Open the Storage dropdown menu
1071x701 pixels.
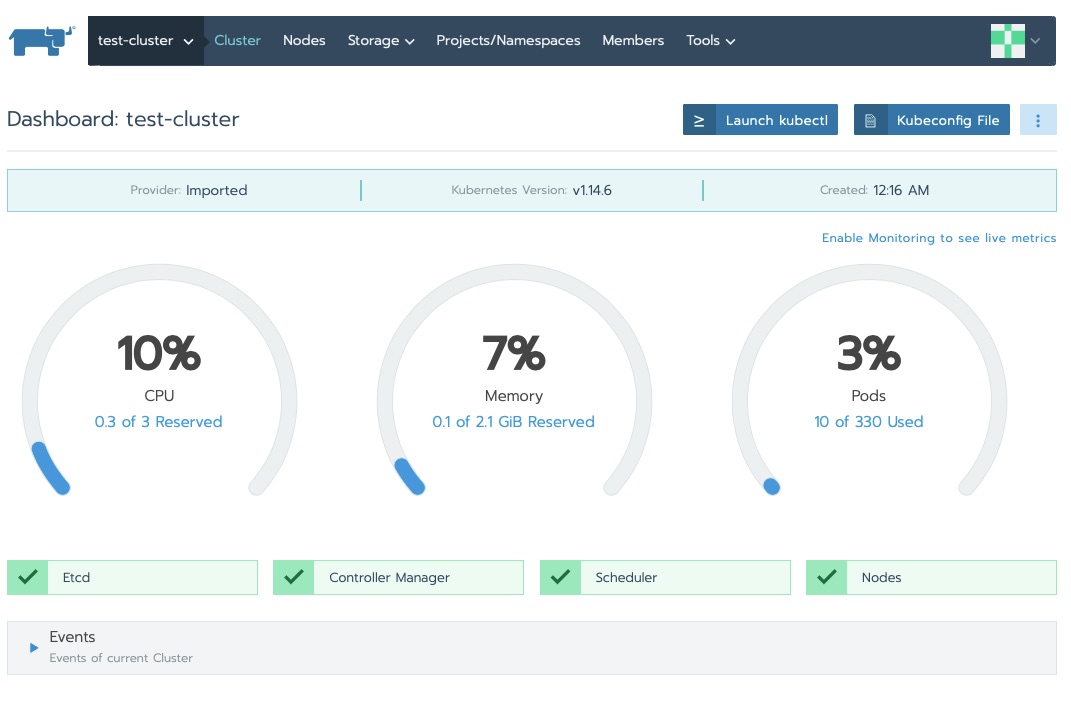tap(380, 41)
